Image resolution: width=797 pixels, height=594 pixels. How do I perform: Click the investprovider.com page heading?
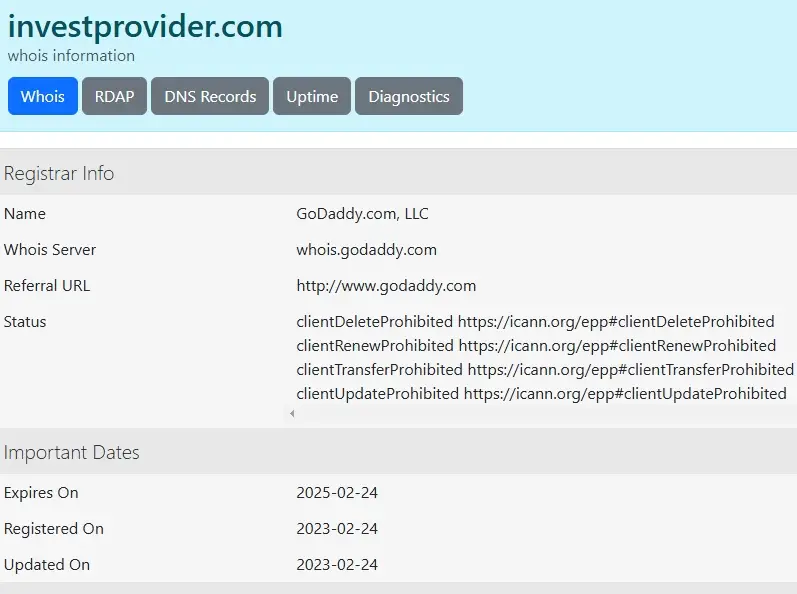click(x=145, y=26)
